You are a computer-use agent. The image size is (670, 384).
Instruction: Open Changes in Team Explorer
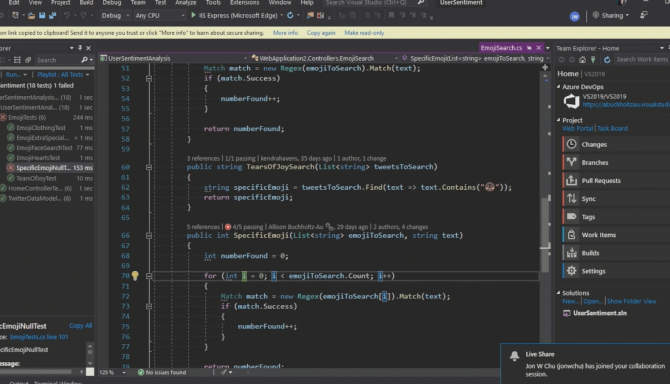(615, 144)
